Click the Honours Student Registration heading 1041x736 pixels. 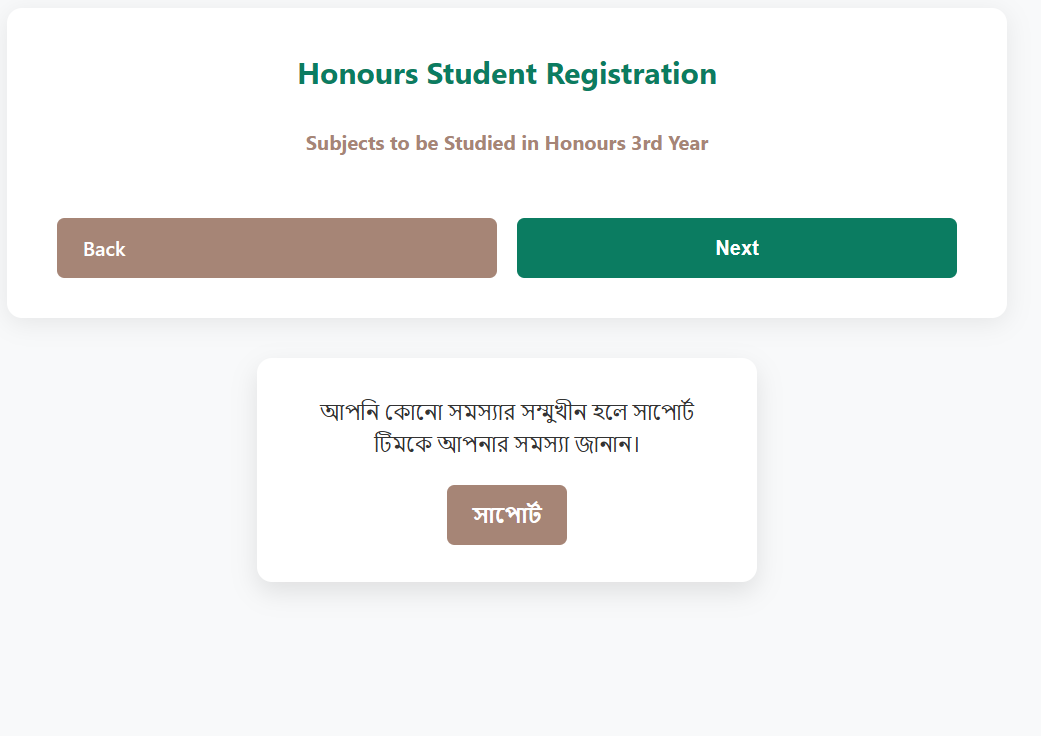[x=507, y=74]
